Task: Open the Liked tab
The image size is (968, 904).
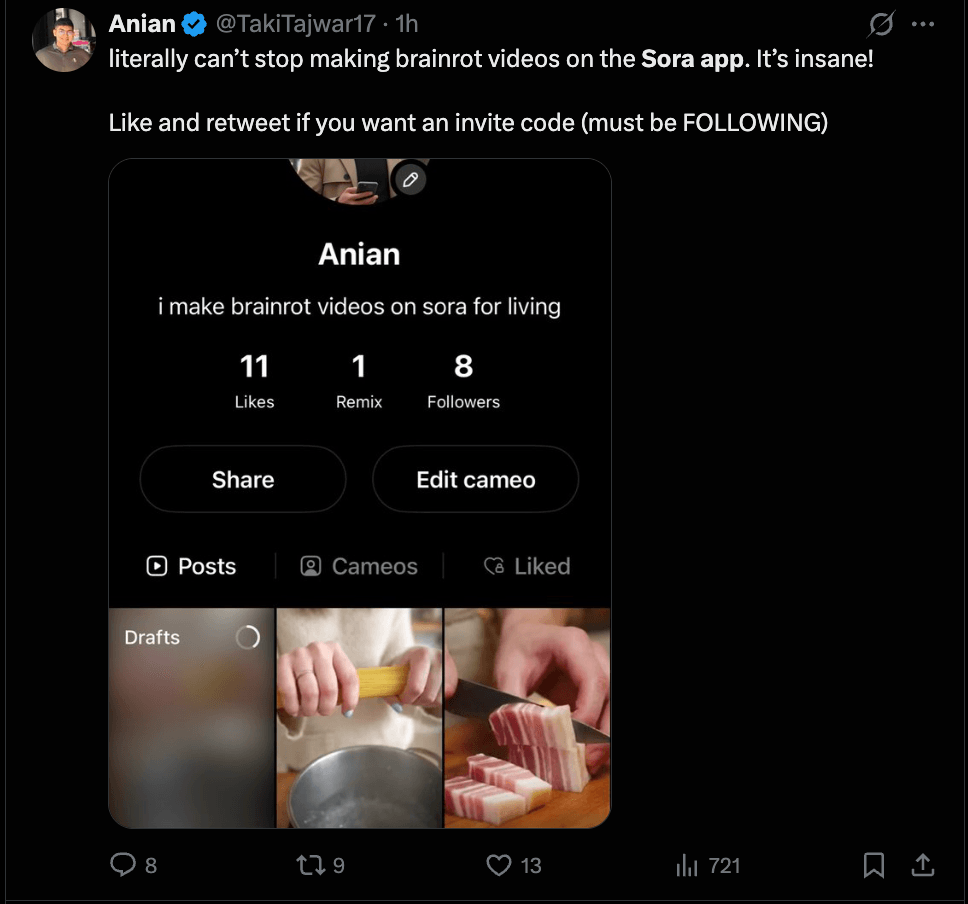Action: point(527,566)
